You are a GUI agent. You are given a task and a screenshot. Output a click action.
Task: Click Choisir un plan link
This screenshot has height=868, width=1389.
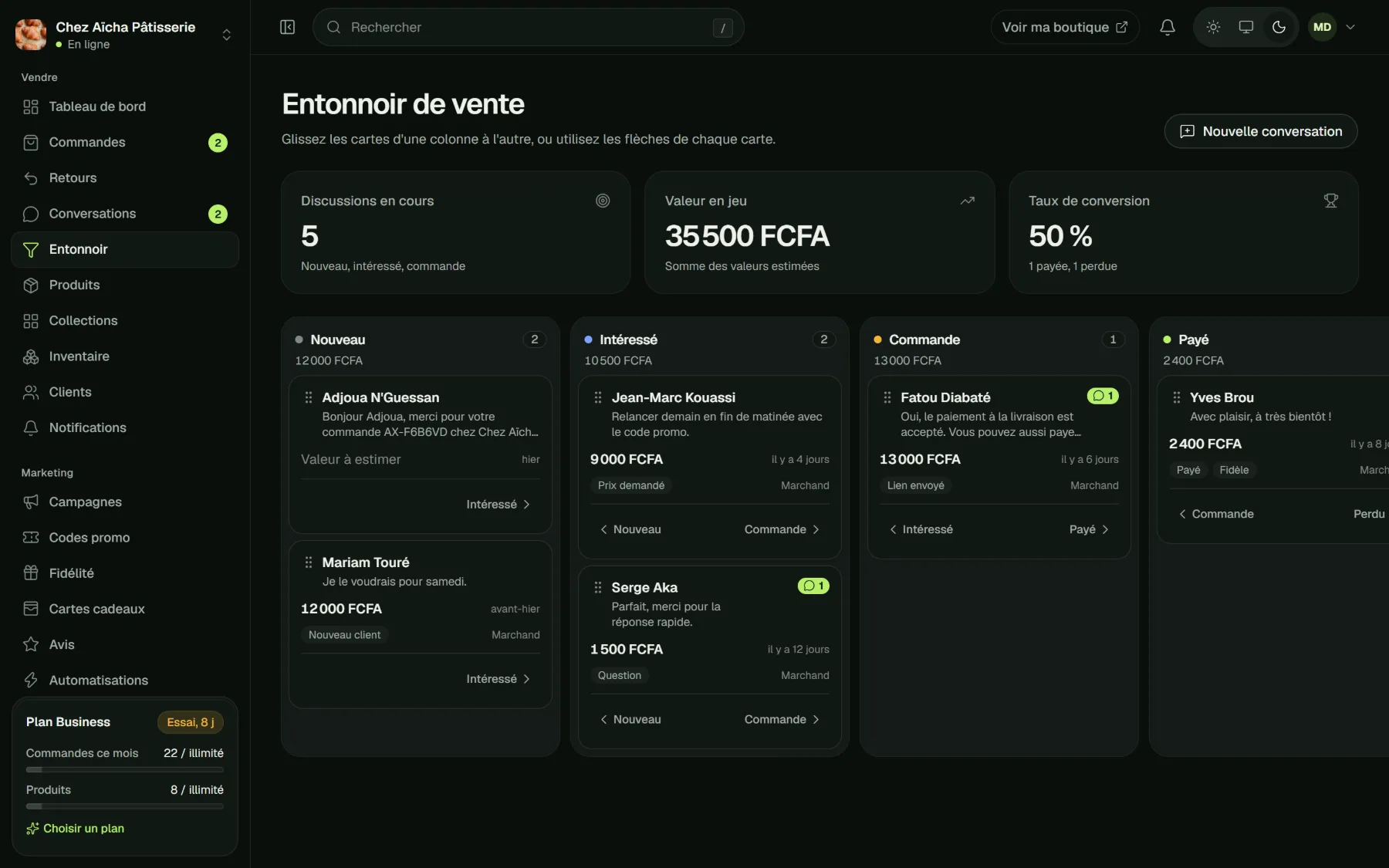tap(75, 828)
